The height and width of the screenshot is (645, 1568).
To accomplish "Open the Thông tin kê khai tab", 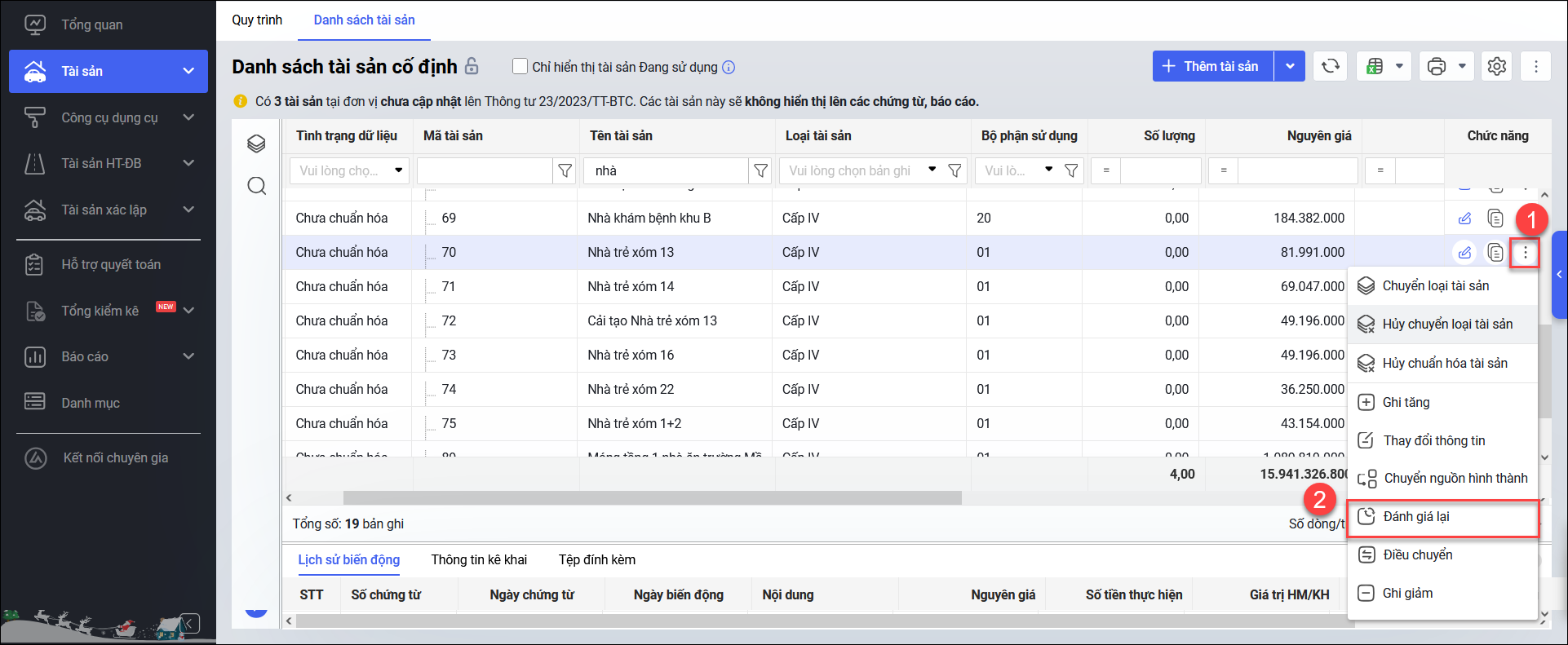I will click(x=479, y=559).
